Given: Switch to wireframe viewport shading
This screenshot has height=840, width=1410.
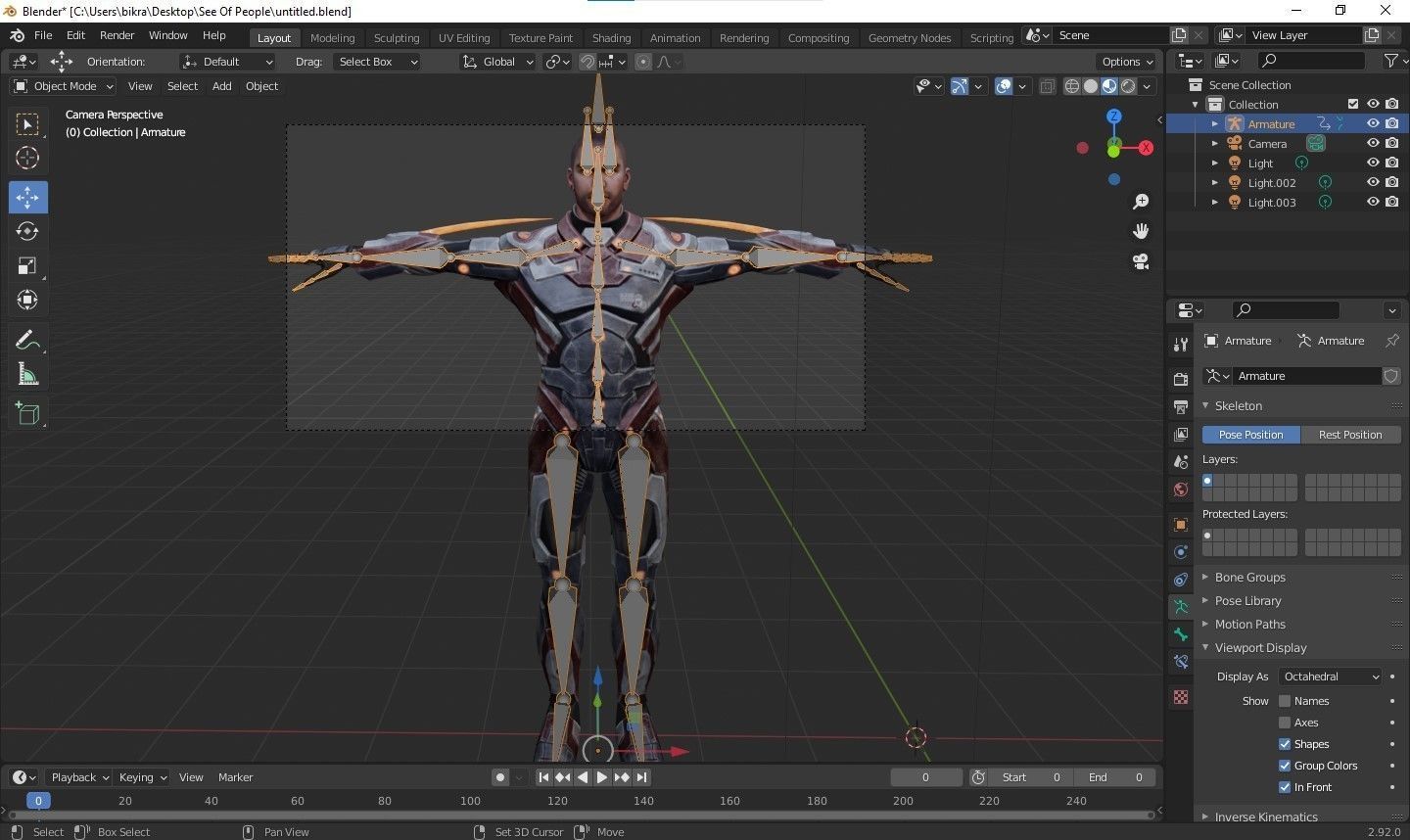Looking at the screenshot, I should click(x=1072, y=86).
